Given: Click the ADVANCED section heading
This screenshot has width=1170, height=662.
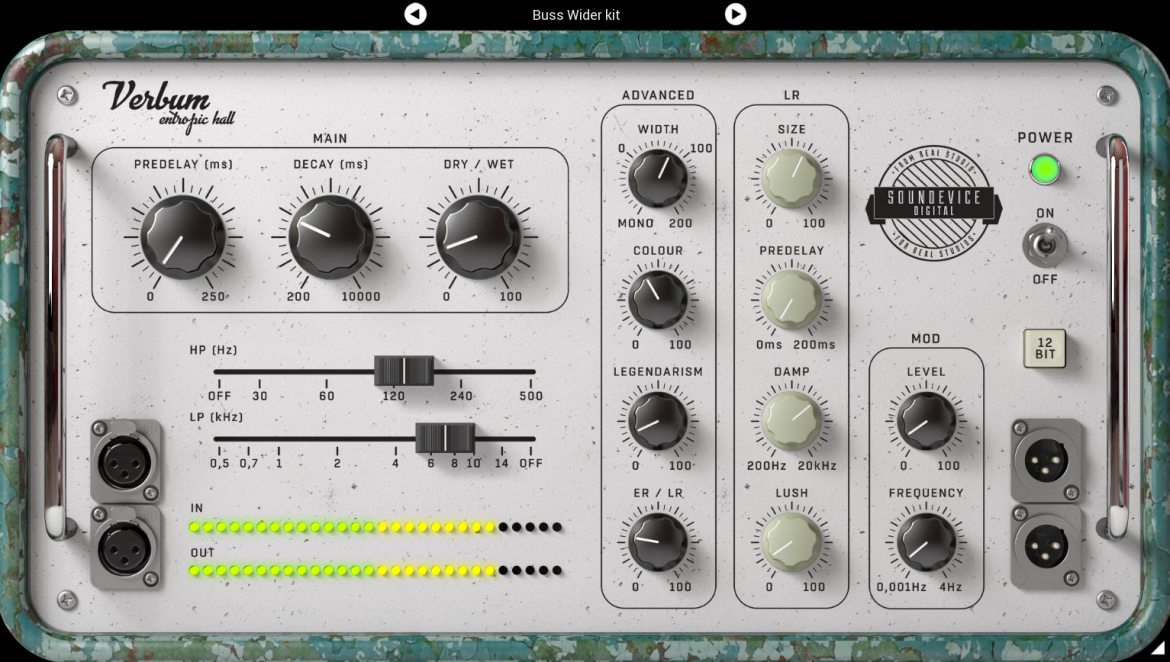Looking at the screenshot, I should [x=658, y=95].
